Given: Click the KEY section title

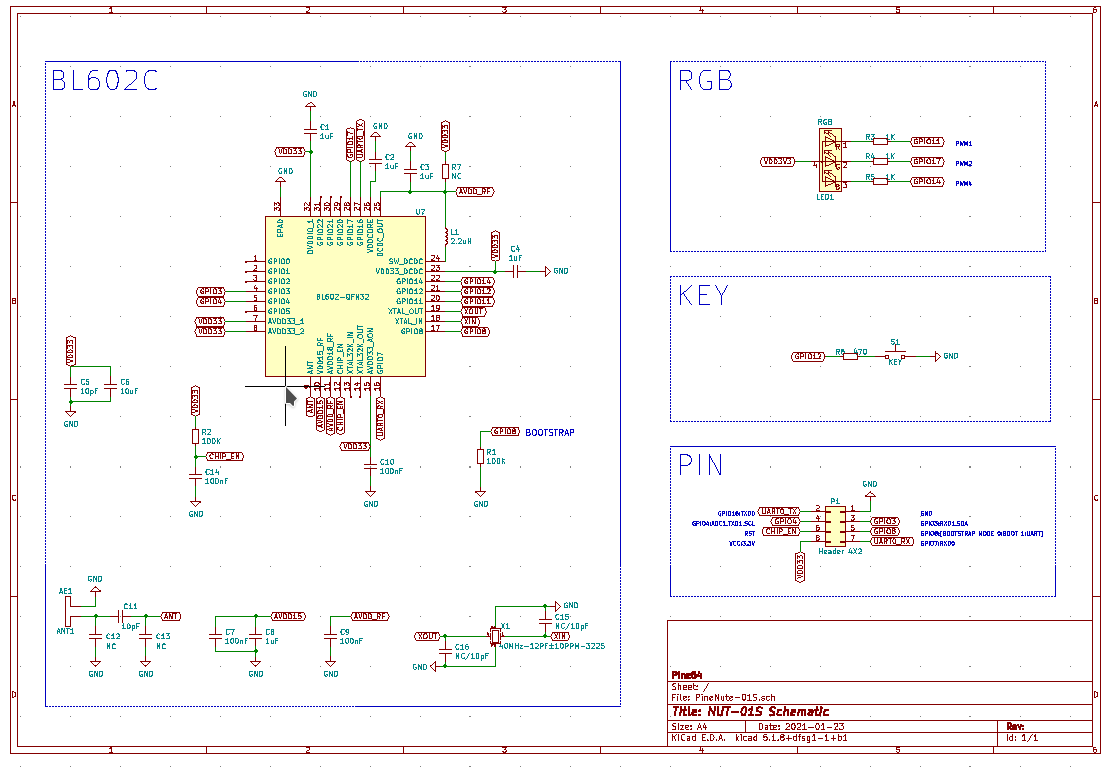Looking at the screenshot, I should pyautogui.click(x=703, y=296).
